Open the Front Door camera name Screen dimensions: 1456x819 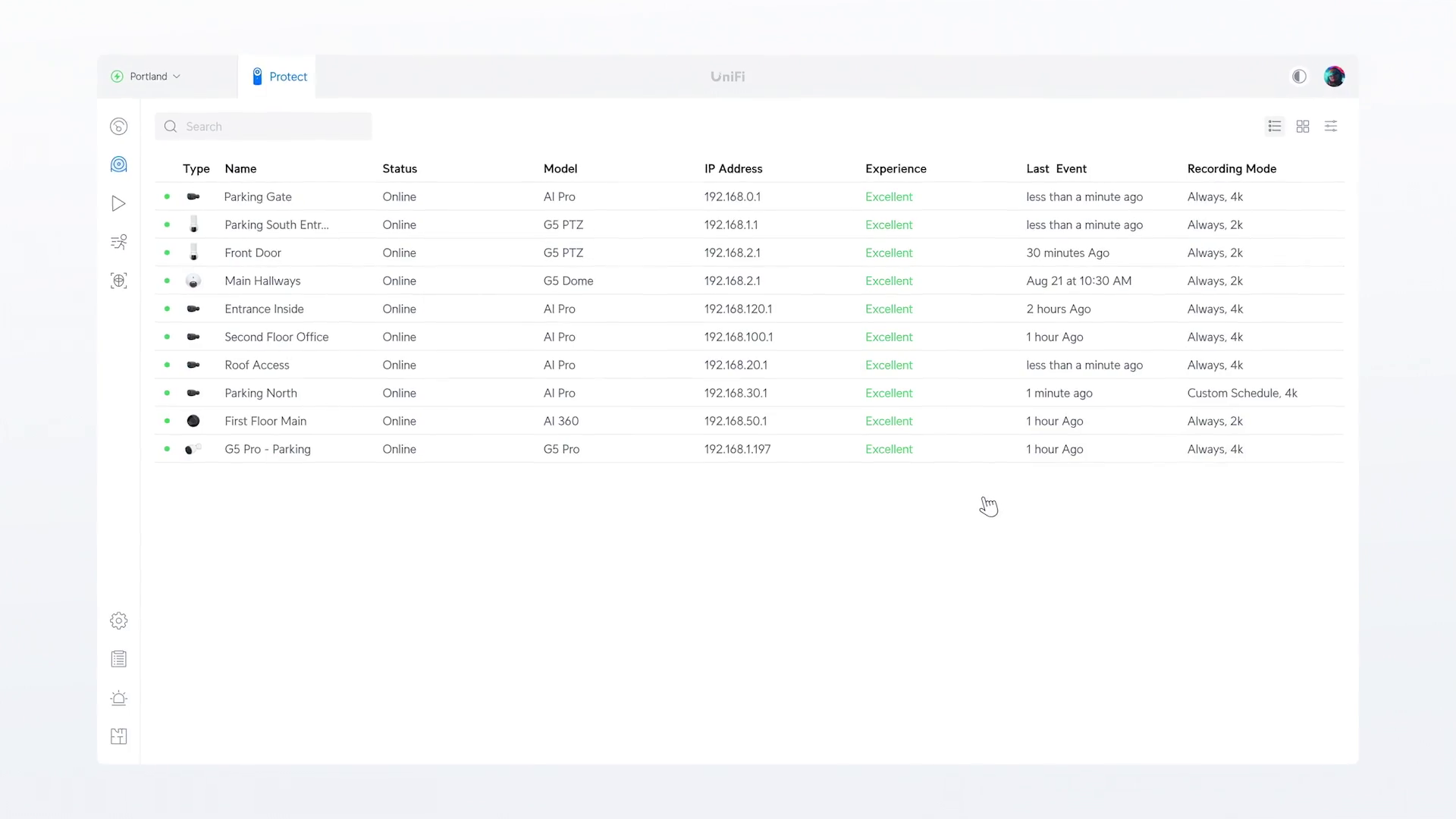[x=253, y=253]
